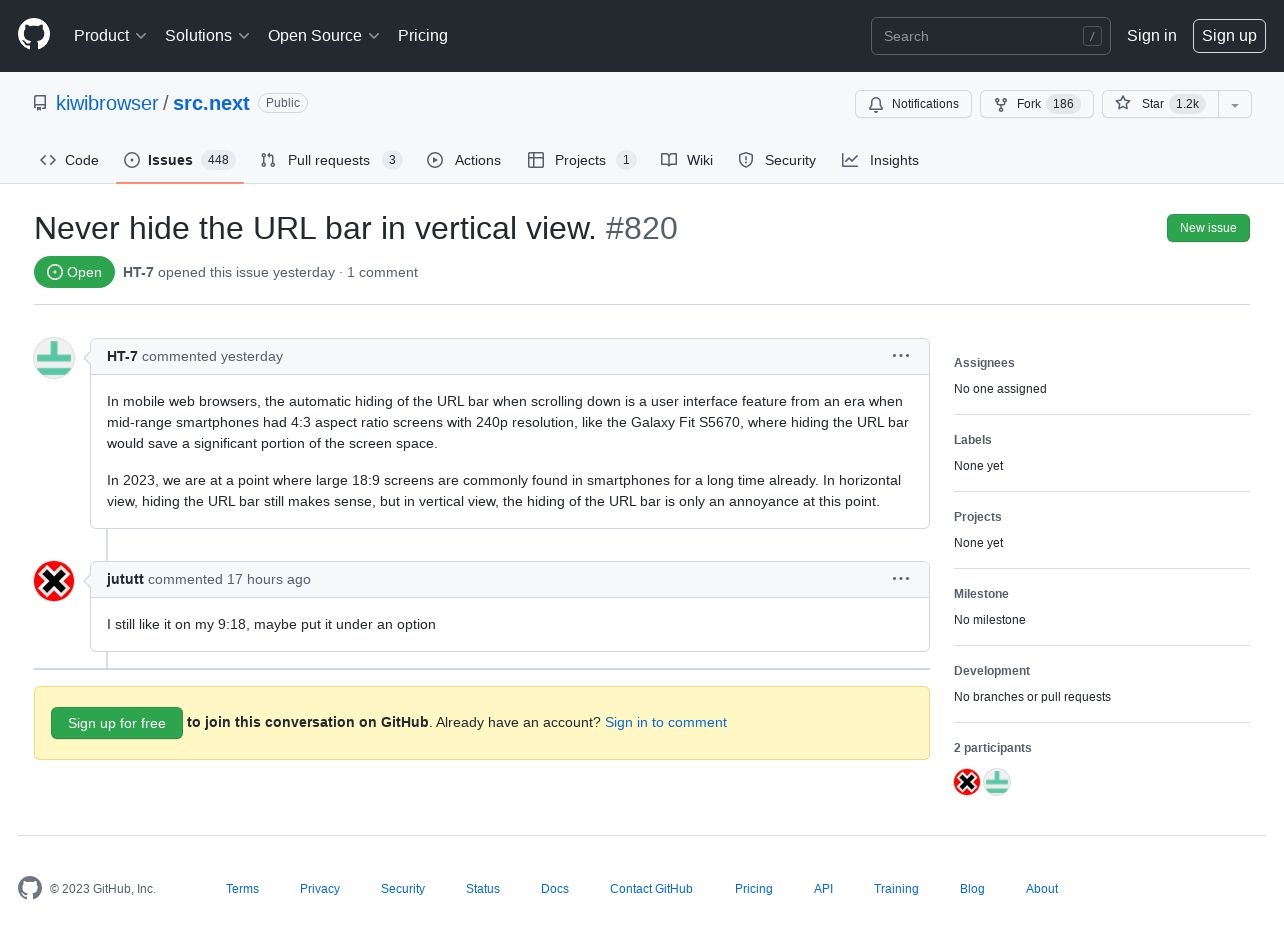This screenshot has width=1284, height=950.
Task: Click Sign in in the header
Action: click(x=1152, y=36)
